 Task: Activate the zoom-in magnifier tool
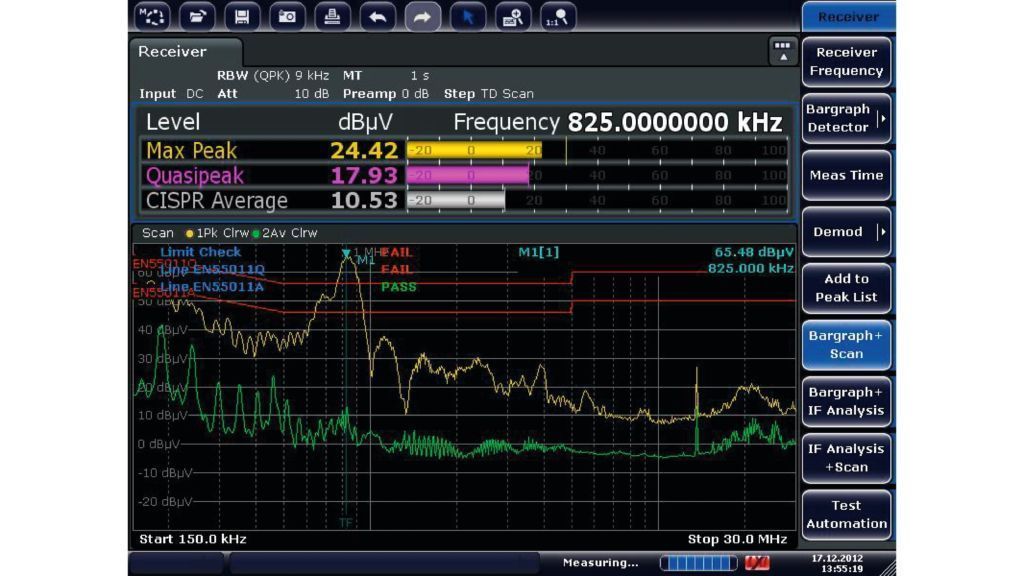point(513,16)
